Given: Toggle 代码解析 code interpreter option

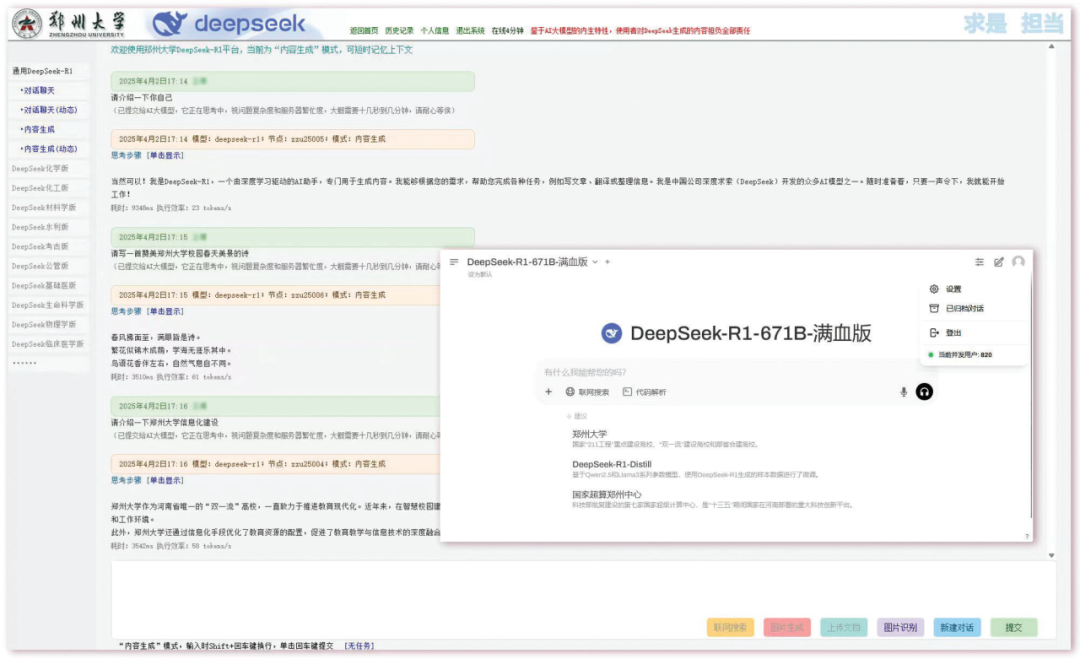Looking at the screenshot, I should coord(644,392).
